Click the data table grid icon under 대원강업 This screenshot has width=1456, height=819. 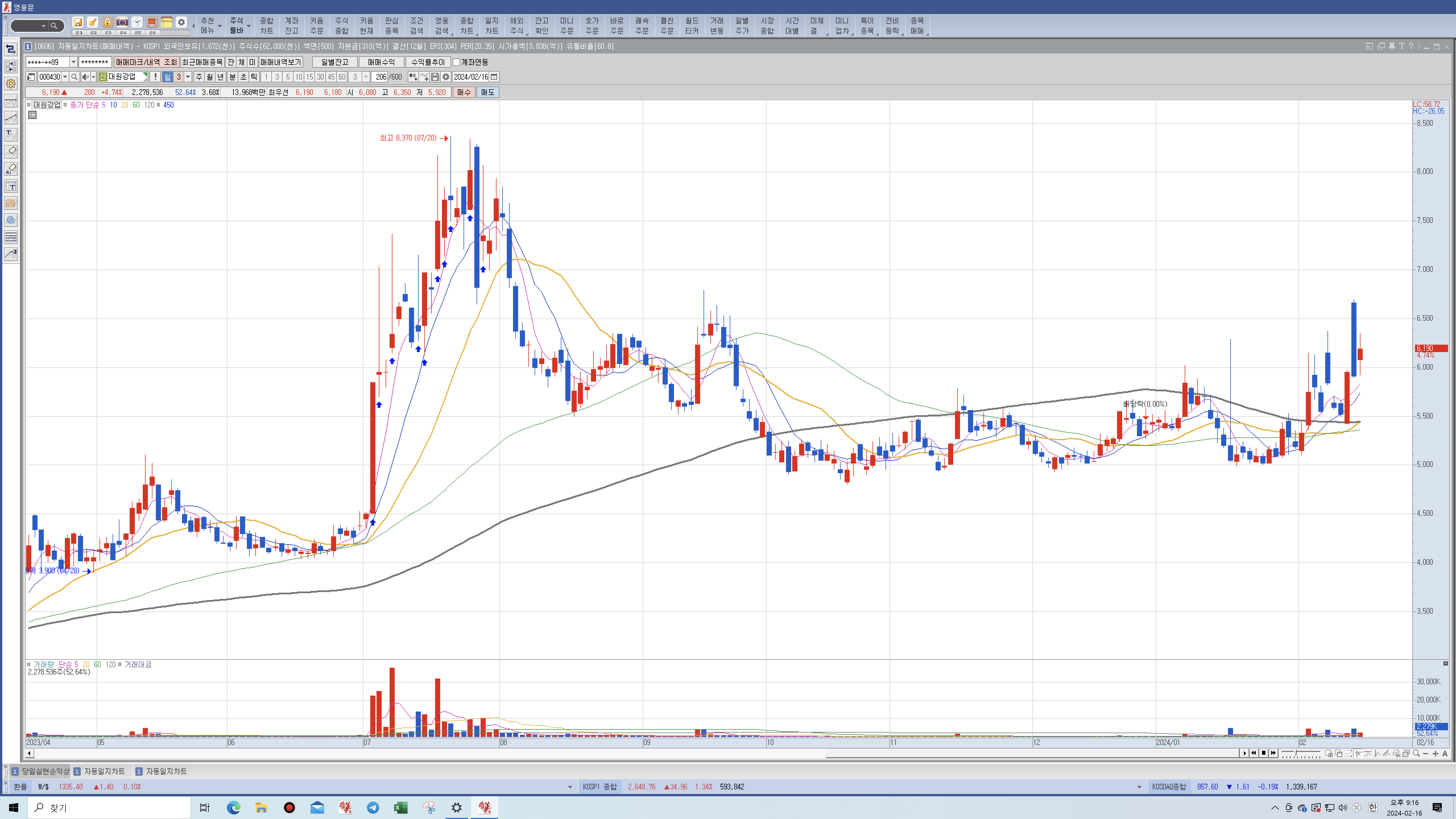[x=32, y=115]
